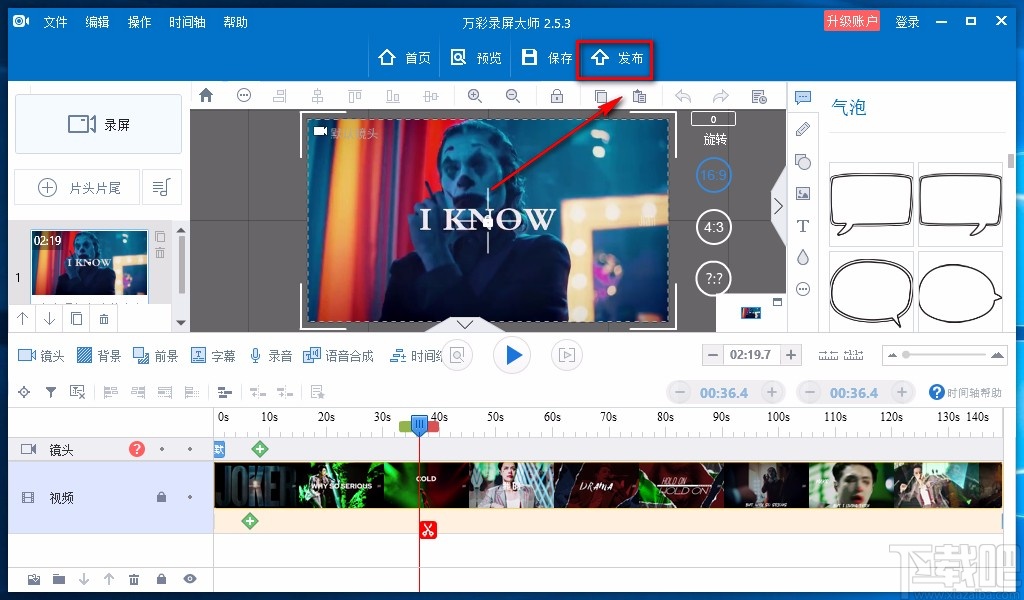Click the folder icon at timeline bottom

coord(59,579)
